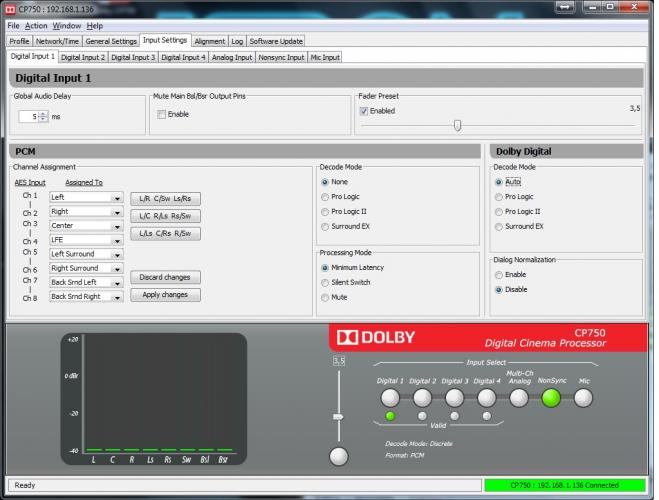The height and width of the screenshot is (500, 659).
Task: Click the Discard changes button
Action: (x=165, y=277)
